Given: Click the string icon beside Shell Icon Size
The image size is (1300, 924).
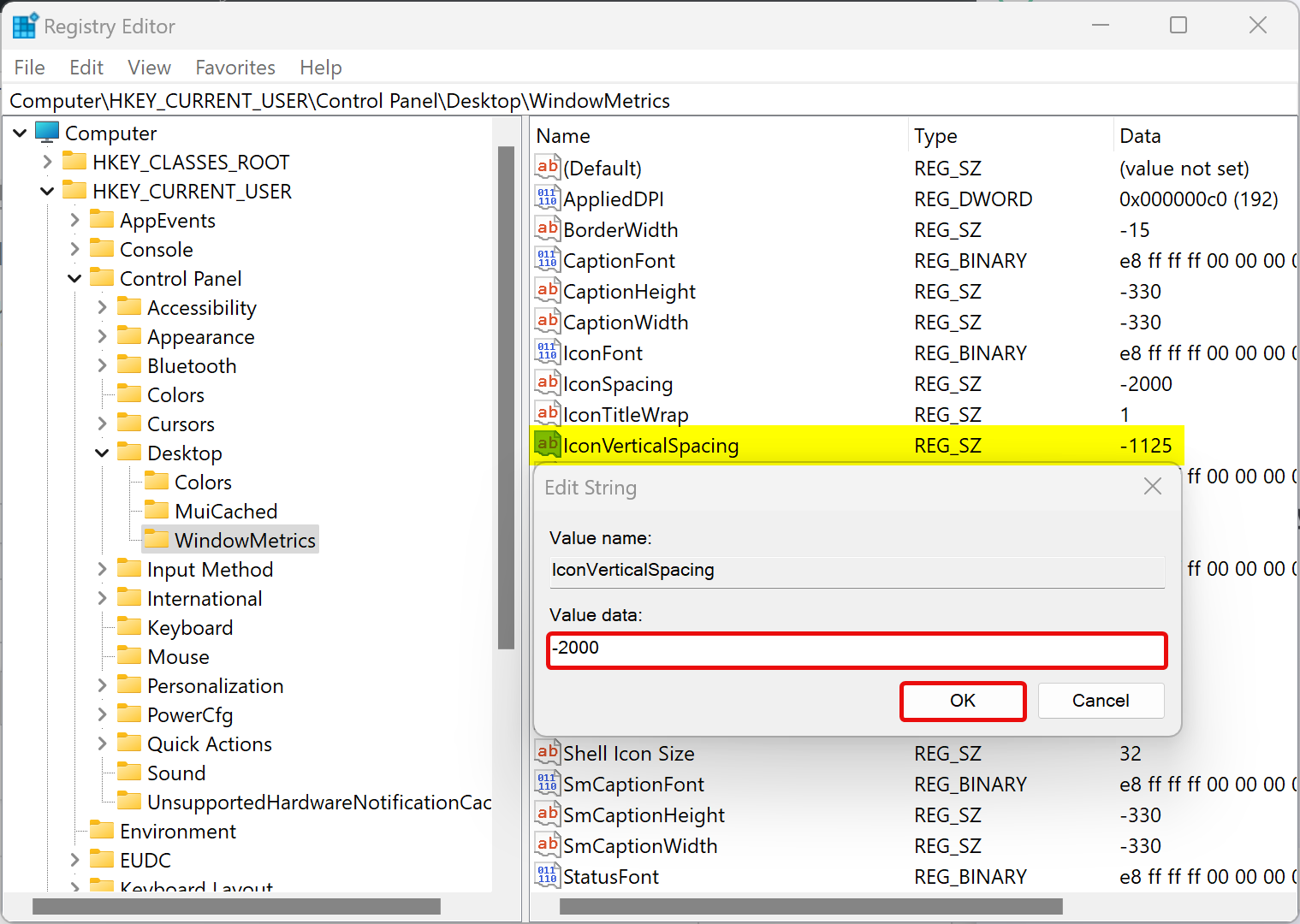Looking at the screenshot, I should pos(548,752).
